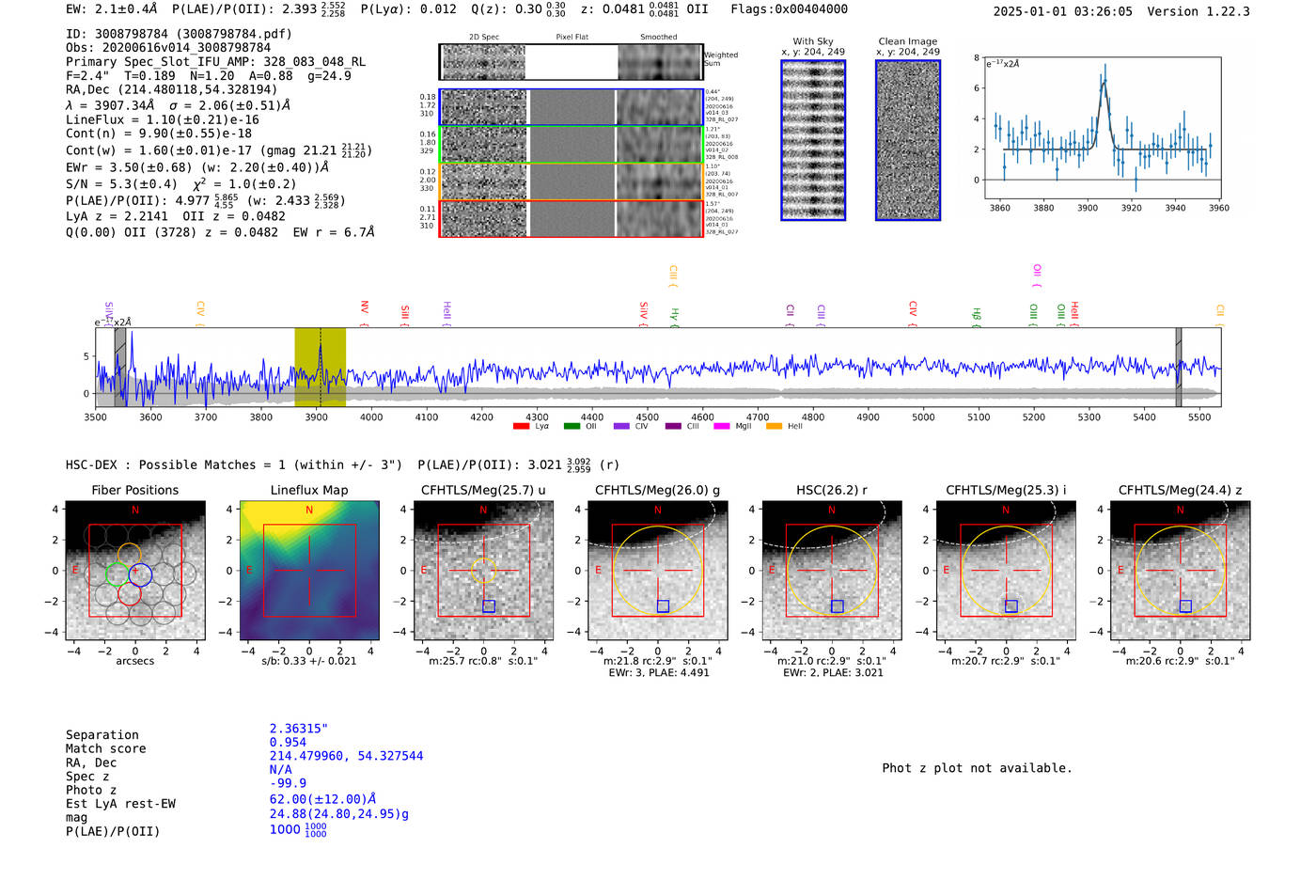This screenshot has width=1316, height=896.
Task: Click the Match score value 0.954
Action: coord(288,743)
